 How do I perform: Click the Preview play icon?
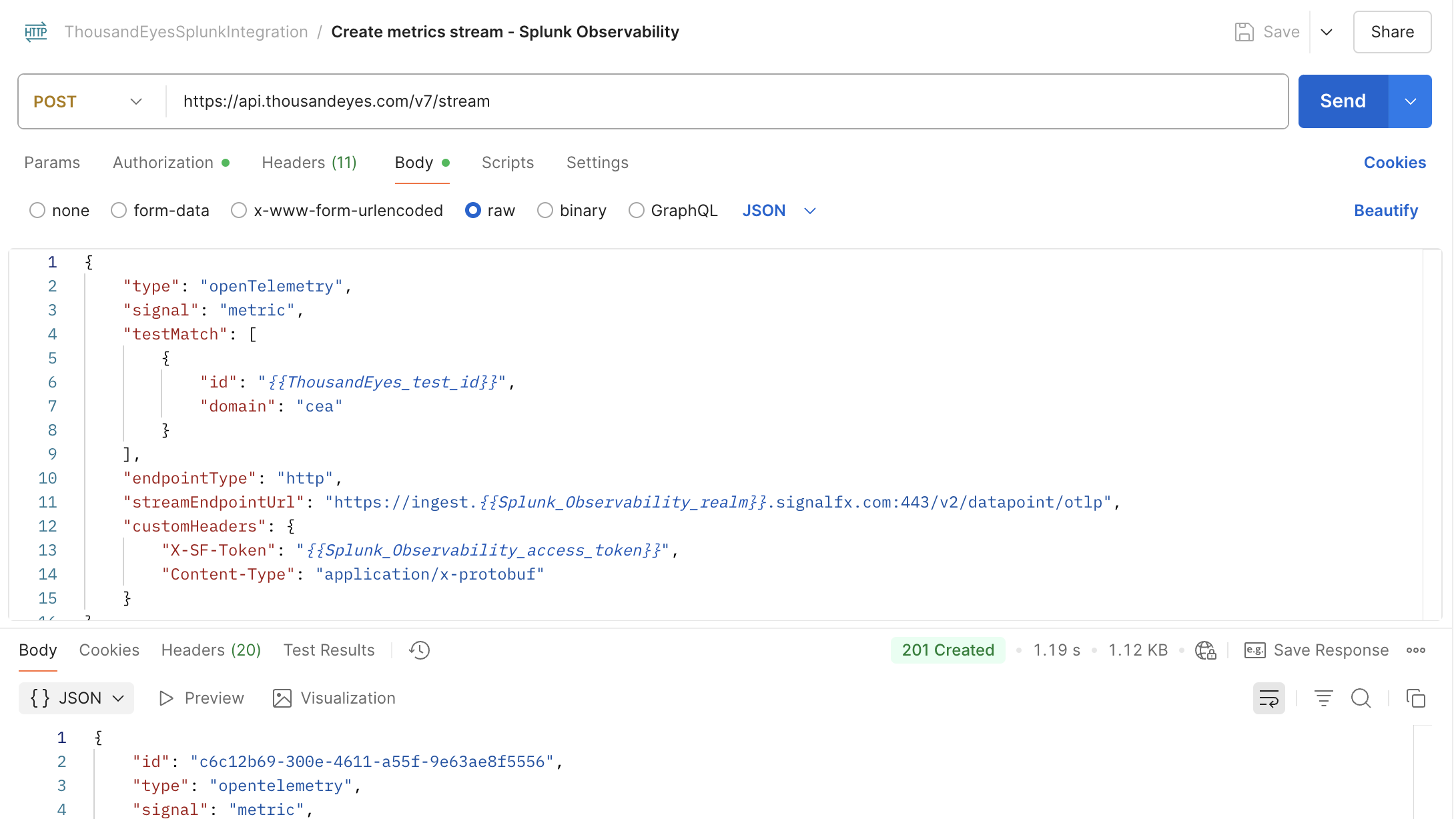[166, 698]
